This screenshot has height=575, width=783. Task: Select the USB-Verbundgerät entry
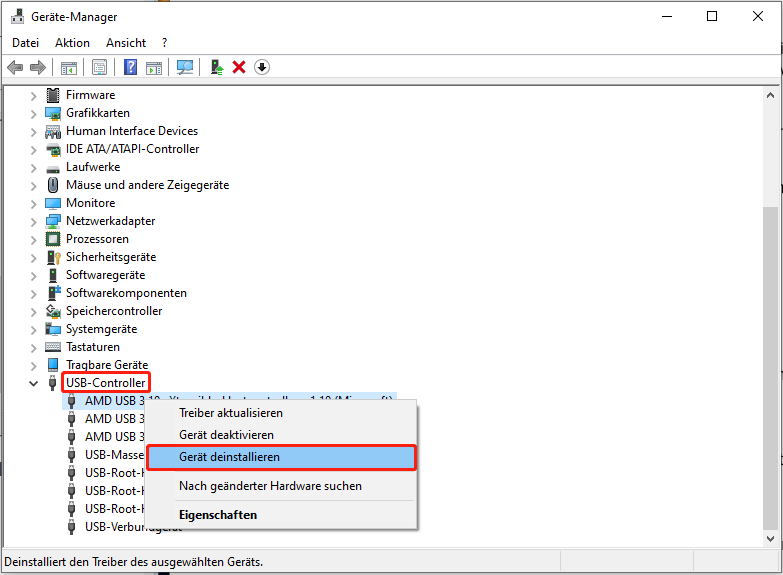[x=114, y=527]
